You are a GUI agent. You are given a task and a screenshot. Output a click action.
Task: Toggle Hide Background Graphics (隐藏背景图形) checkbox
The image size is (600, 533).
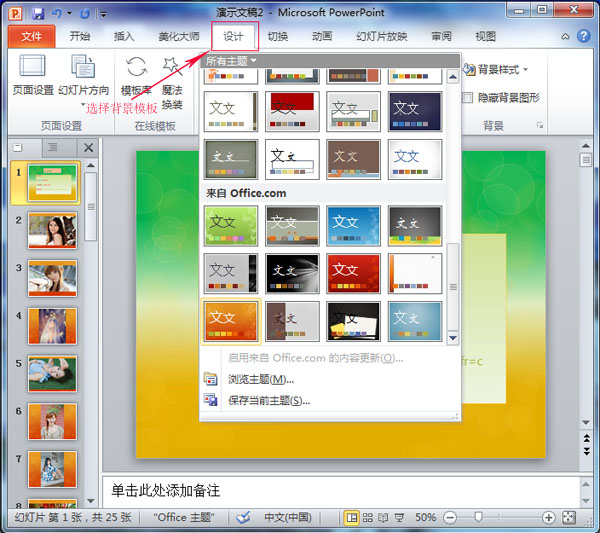(x=468, y=98)
